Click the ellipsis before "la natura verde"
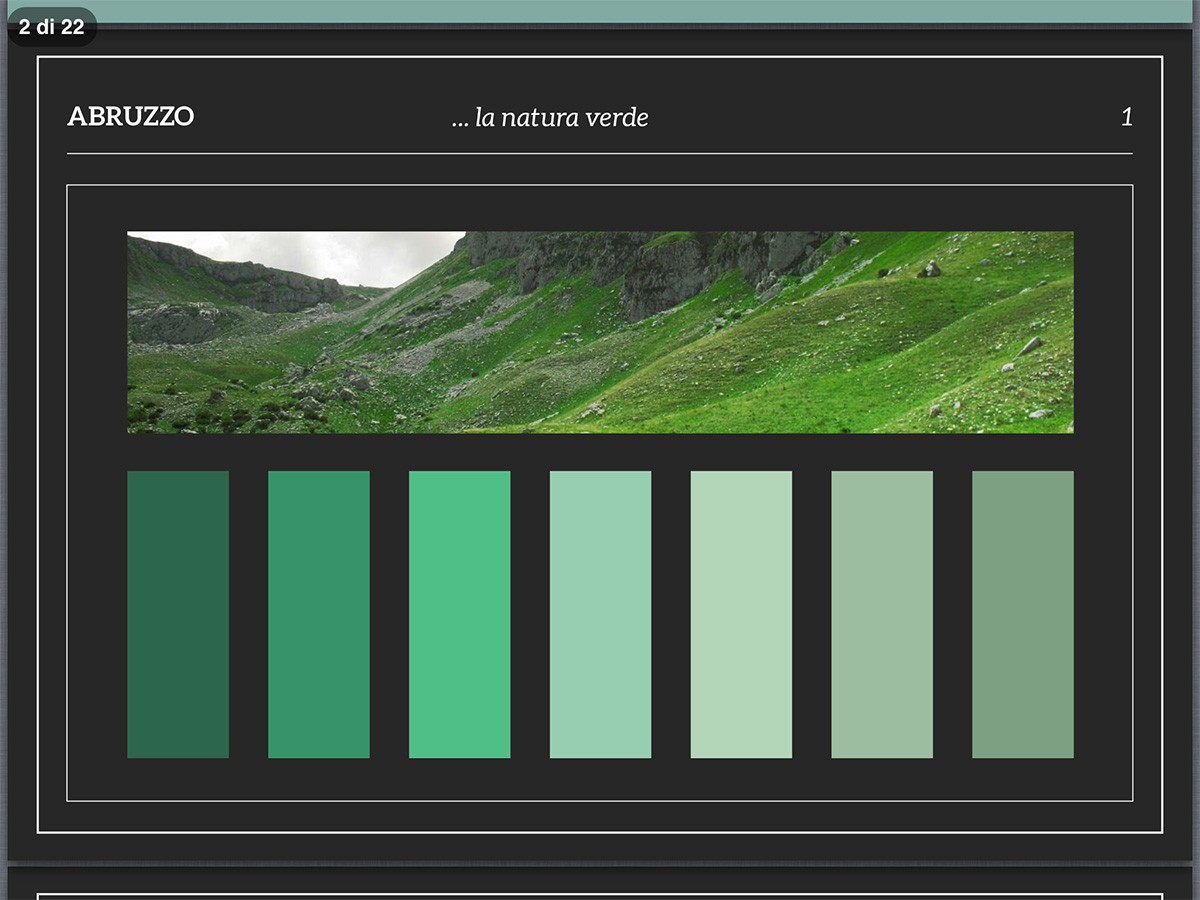 [x=460, y=122]
